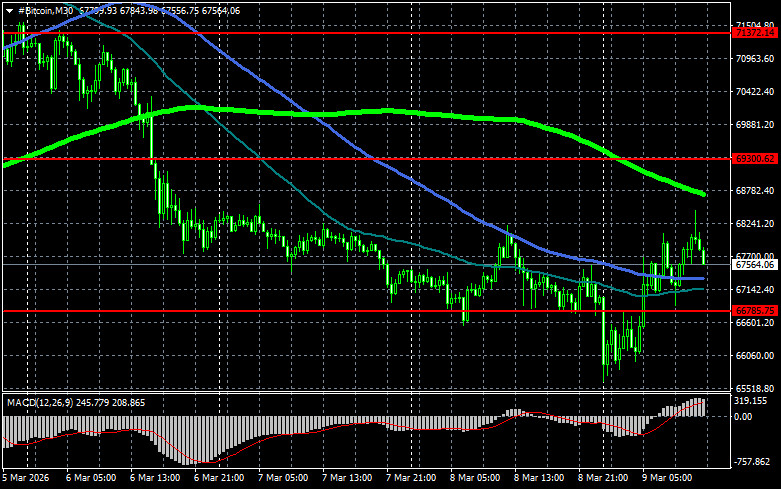Click the MACD value 245.779

coord(93,402)
